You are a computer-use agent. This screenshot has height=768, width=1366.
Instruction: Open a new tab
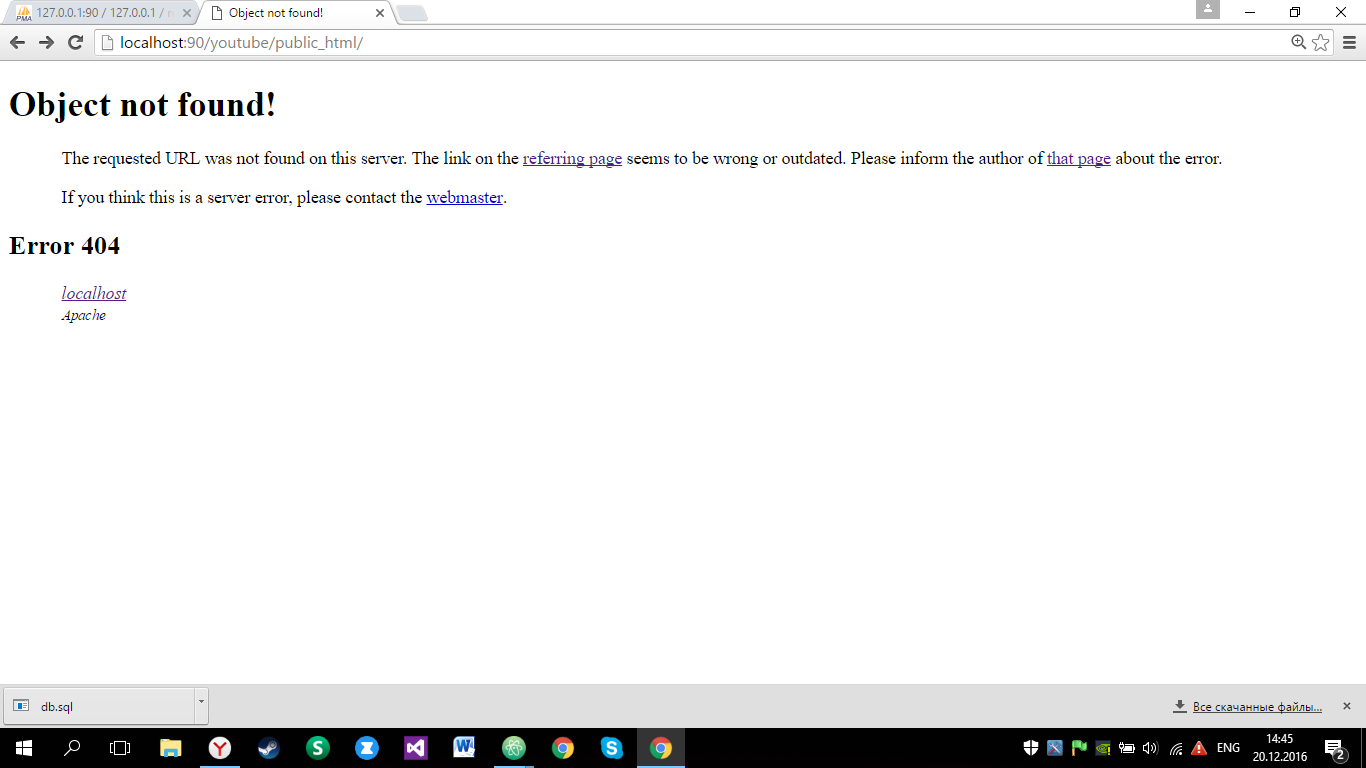click(x=412, y=13)
